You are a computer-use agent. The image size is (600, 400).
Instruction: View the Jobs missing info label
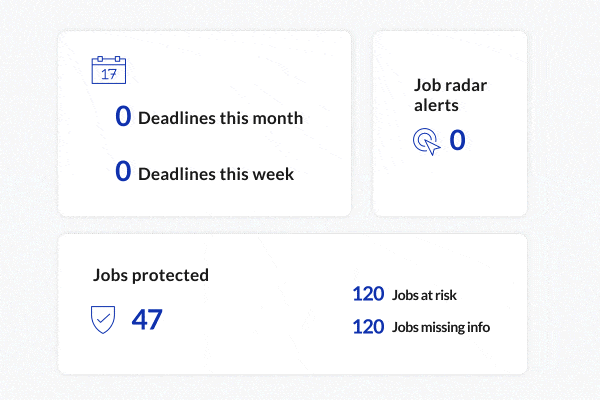click(441, 327)
